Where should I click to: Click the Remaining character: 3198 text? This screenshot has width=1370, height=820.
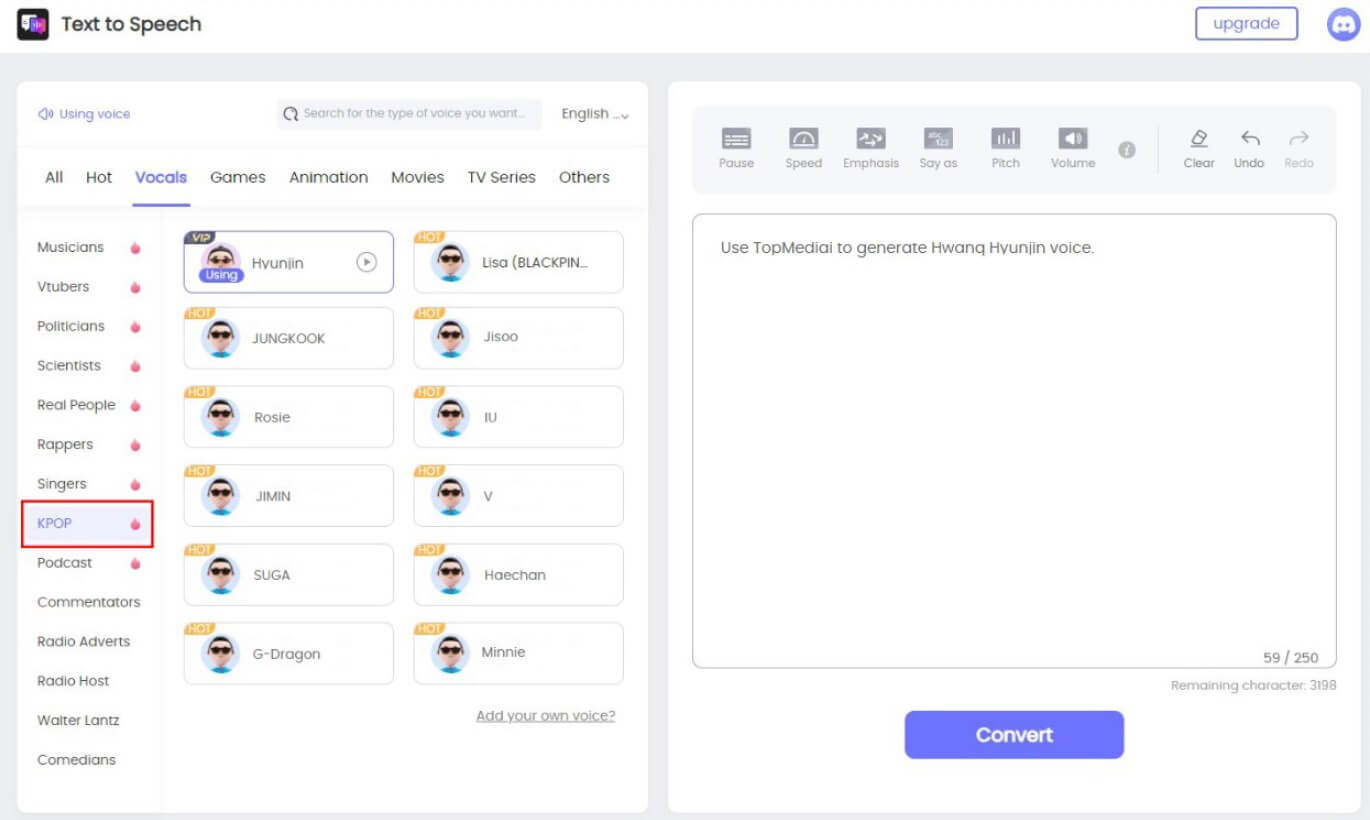point(1254,686)
